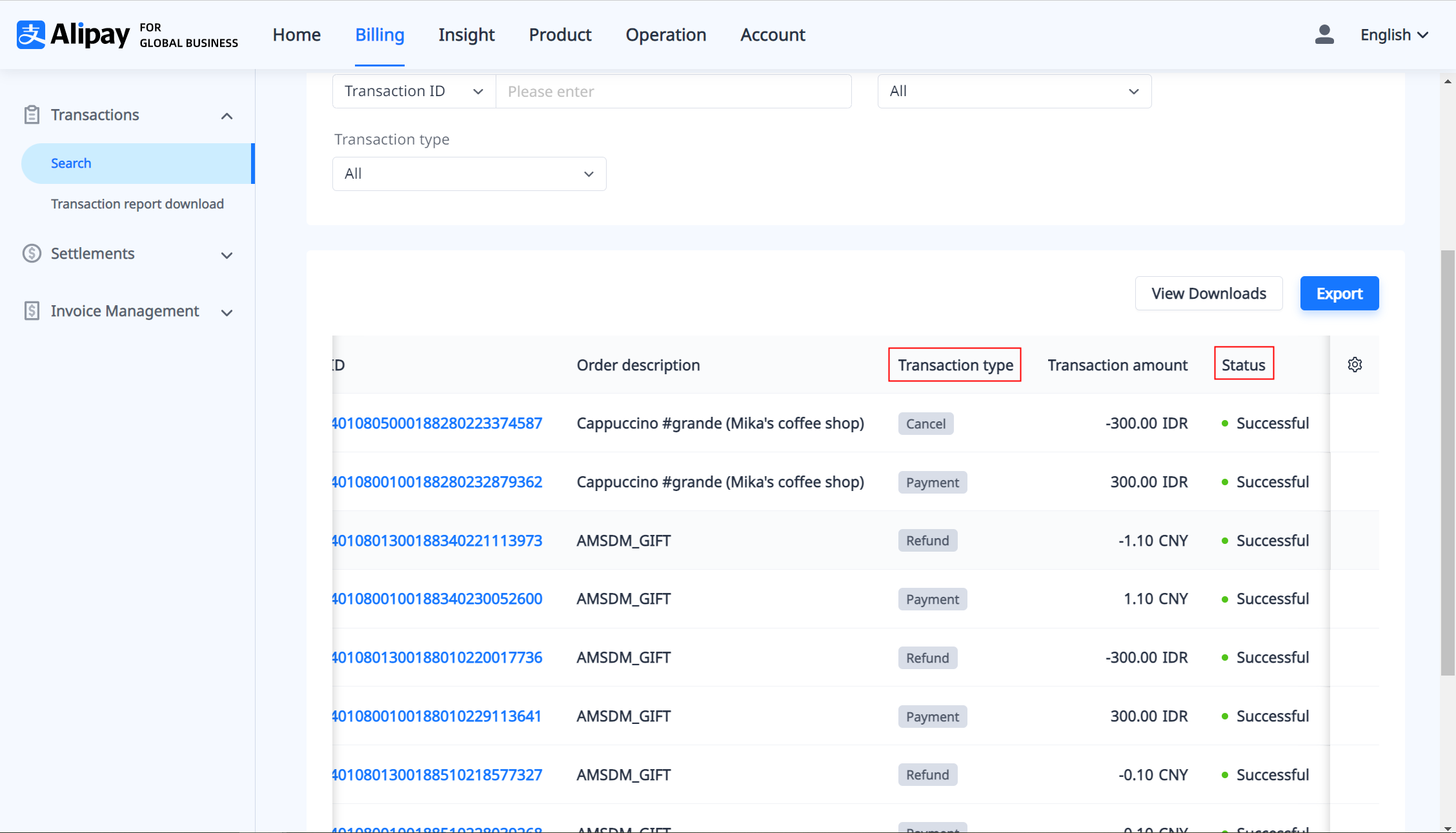The height and width of the screenshot is (833, 1456).
Task: Click the View Downloads button
Action: [1208, 294]
